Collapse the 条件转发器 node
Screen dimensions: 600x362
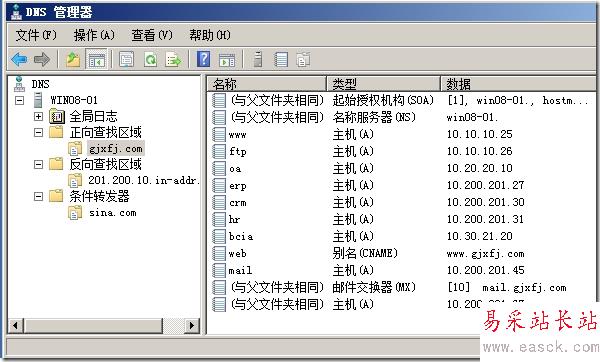tap(38, 197)
